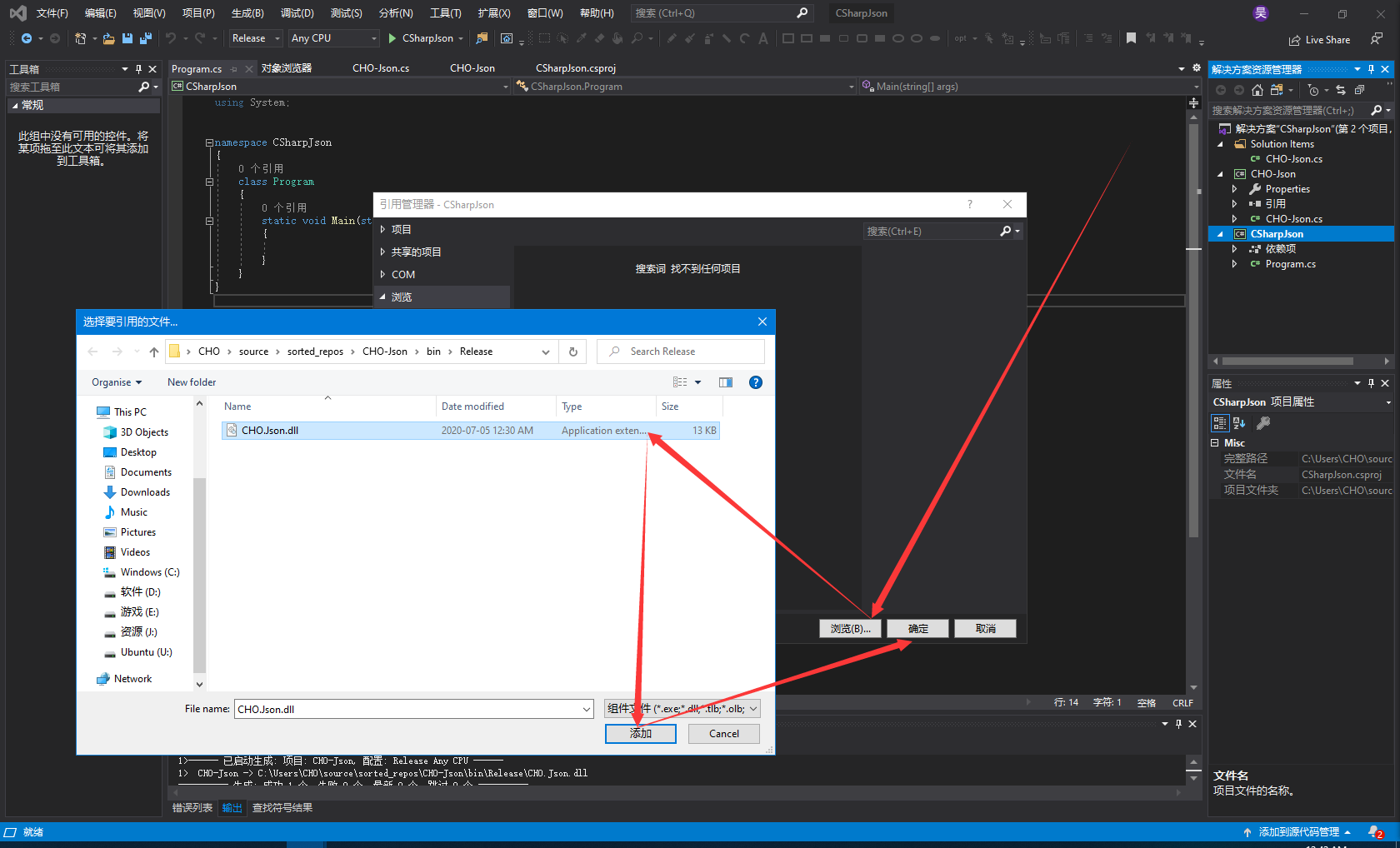1400x848 pixels.
Task: Select Downloads in file dialog sidebar
Action: click(145, 492)
